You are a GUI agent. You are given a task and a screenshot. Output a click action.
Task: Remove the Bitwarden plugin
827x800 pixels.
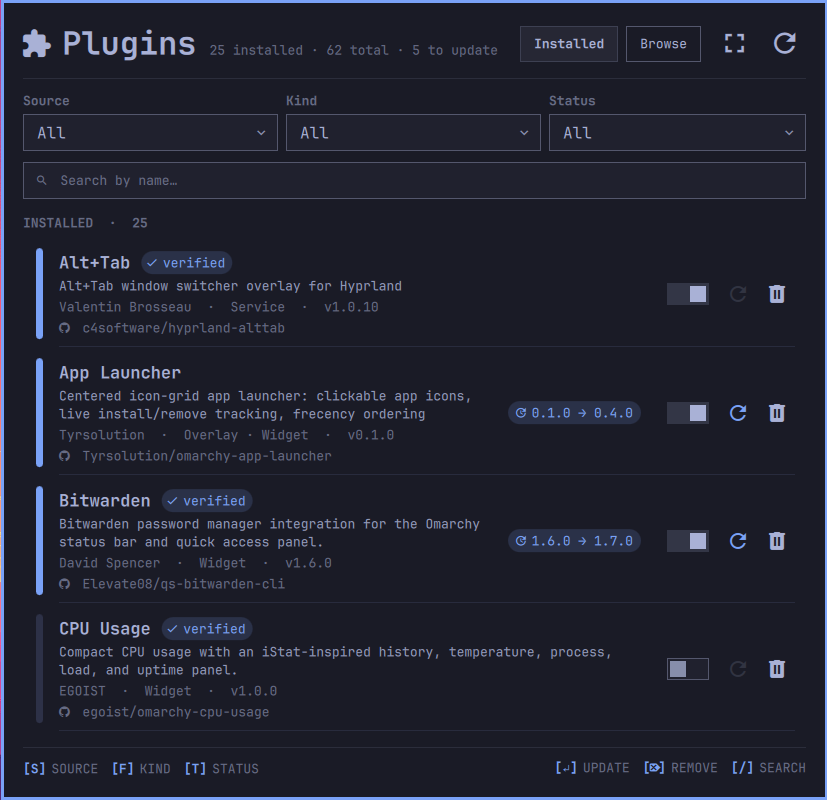(x=776, y=541)
